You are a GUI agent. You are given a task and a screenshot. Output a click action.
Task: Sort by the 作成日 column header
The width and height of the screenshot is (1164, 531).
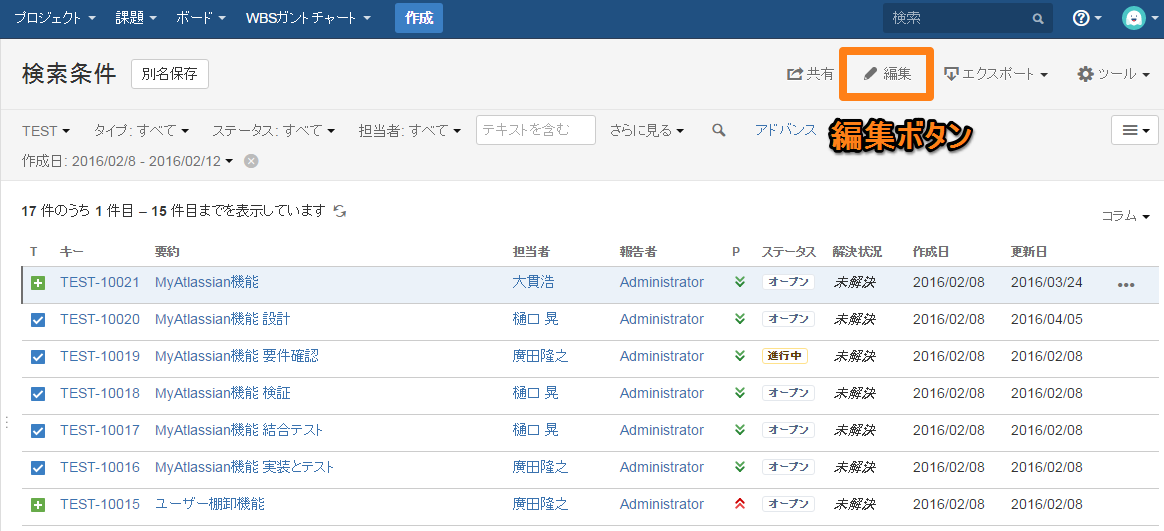pyautogui.click(x=931, y=252)
